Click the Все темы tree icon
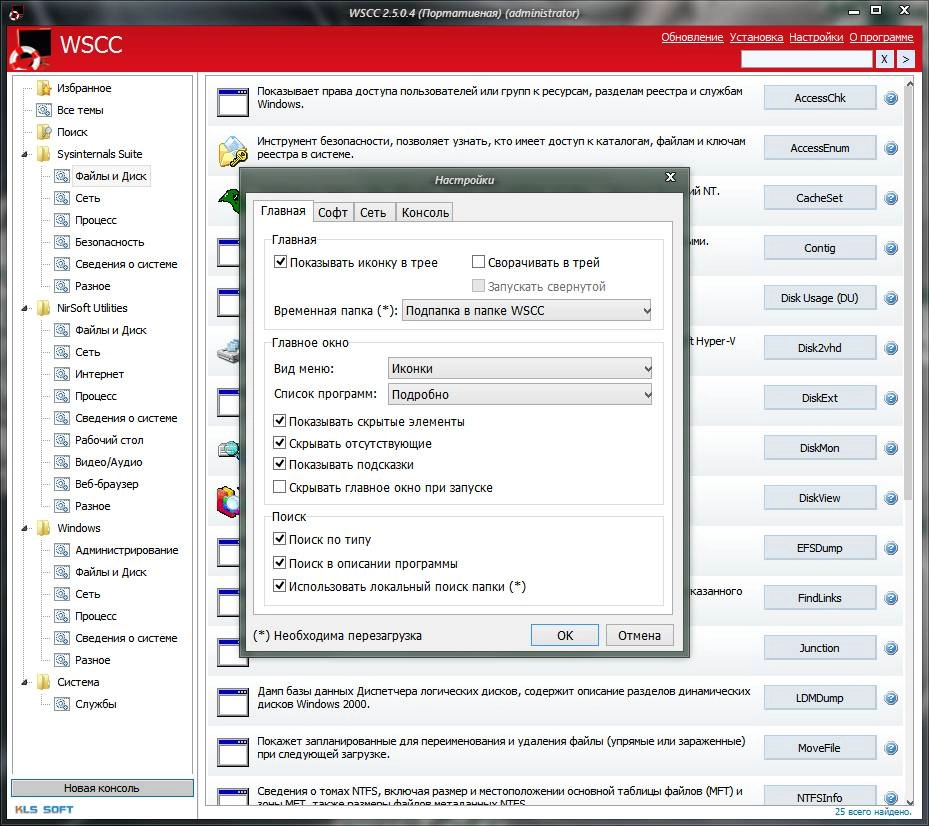 click(44, 110)
